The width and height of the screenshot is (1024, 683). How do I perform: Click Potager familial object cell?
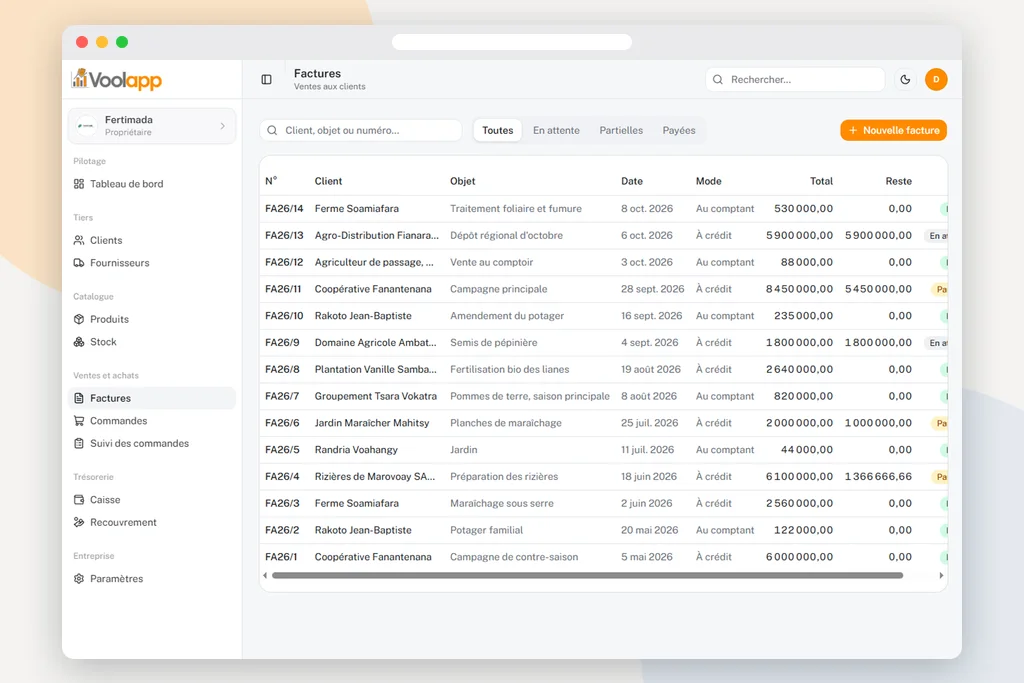[487, 530]
